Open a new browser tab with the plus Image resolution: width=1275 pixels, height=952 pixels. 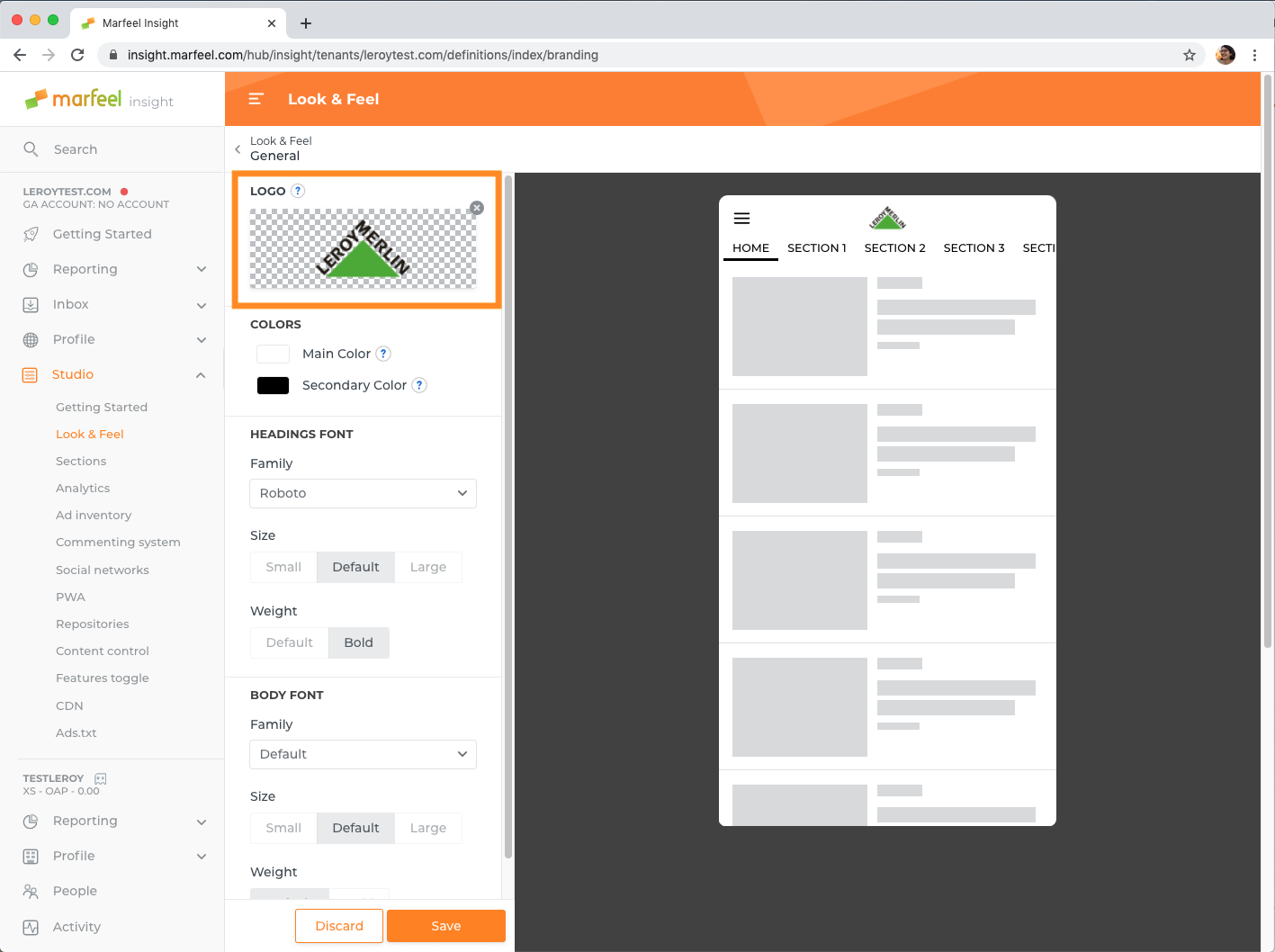click(x=306, y=23)
